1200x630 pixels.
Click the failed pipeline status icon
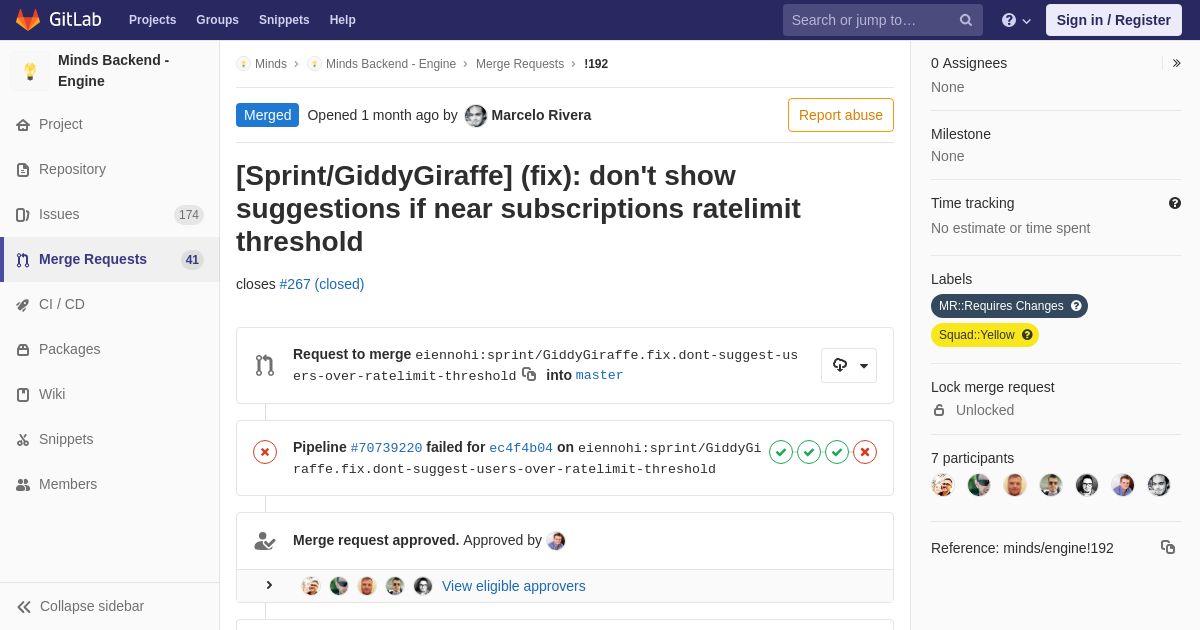point(265,452)
